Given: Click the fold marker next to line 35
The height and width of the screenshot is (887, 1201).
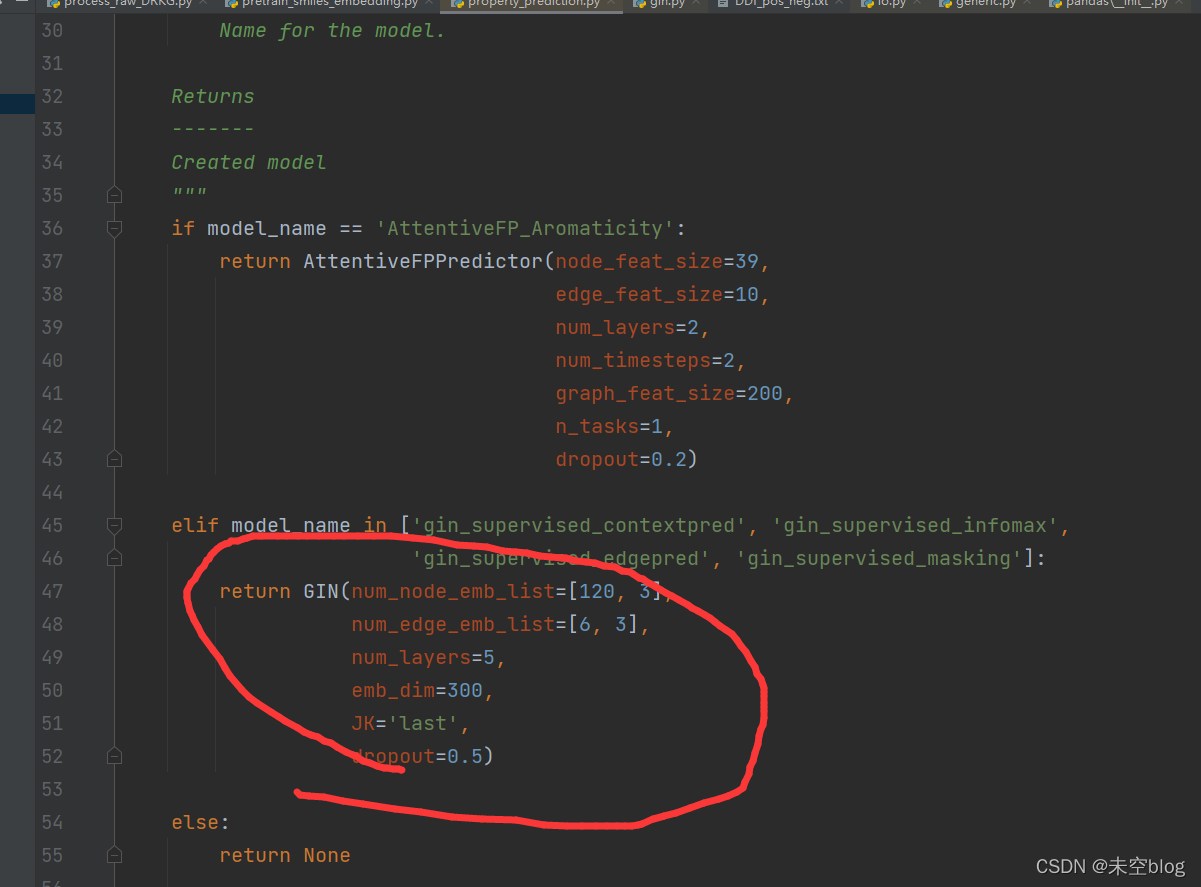Looking at the screenshot, I should pos(113,195).
